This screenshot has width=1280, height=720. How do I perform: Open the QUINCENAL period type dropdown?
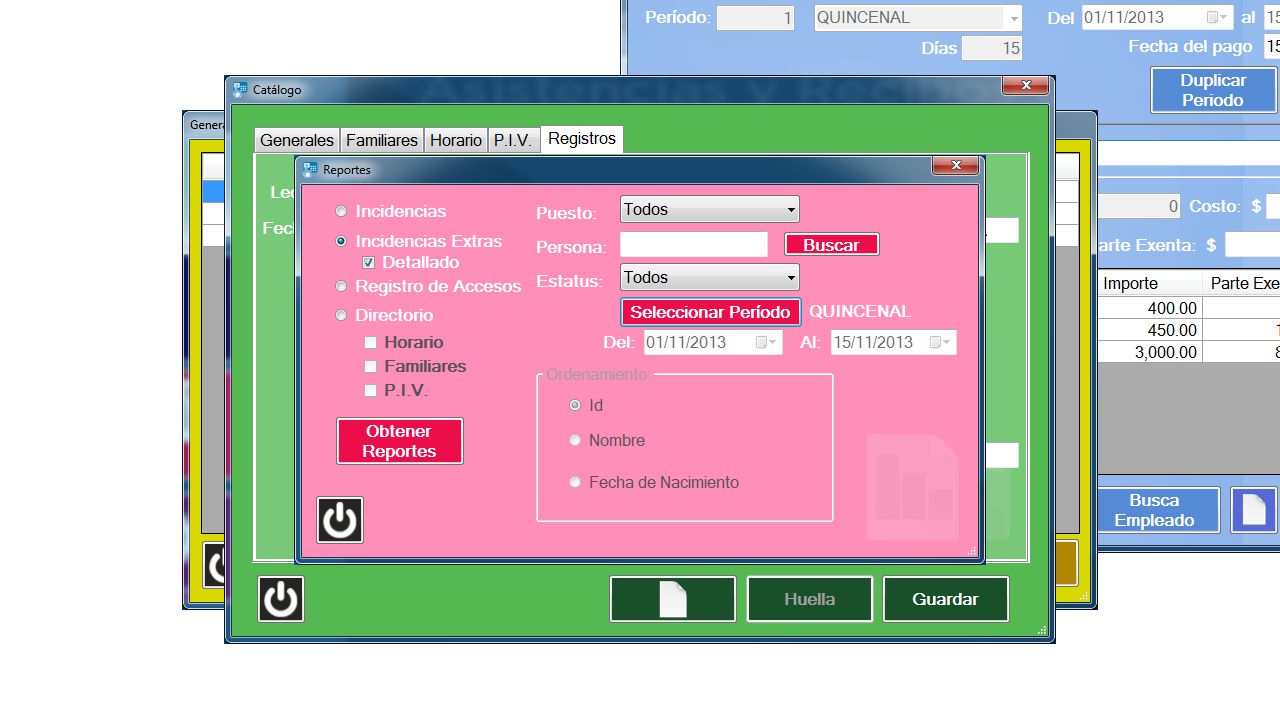click(918, 18)
